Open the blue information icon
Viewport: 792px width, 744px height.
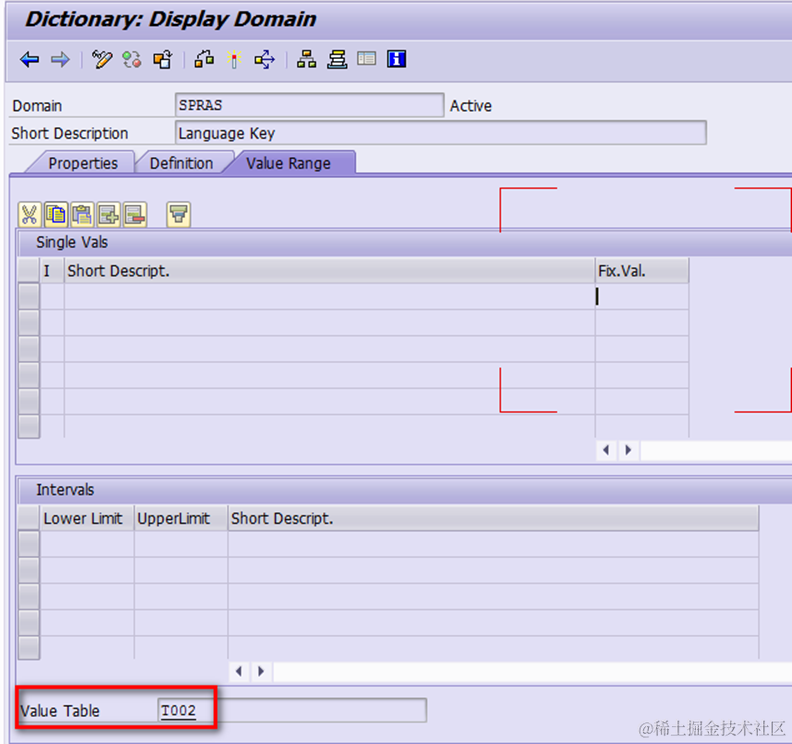397,59
